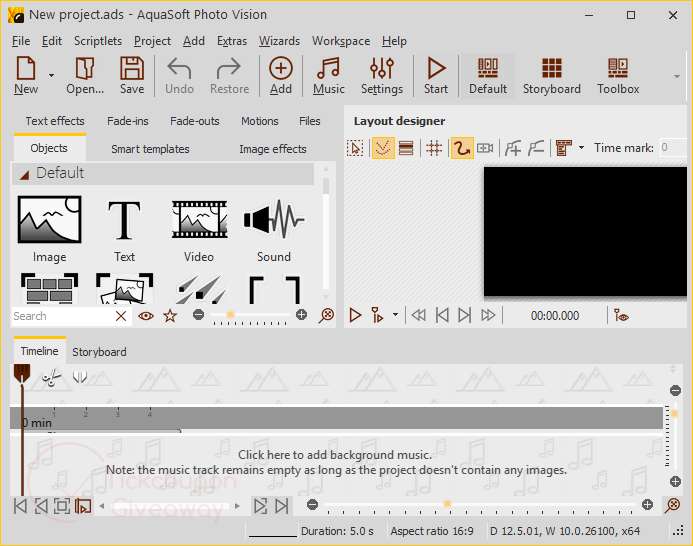Viewport: 693px width, 546px height.
Task: Toggle motion path button in Layout designer
Action: tap(462, 148)
